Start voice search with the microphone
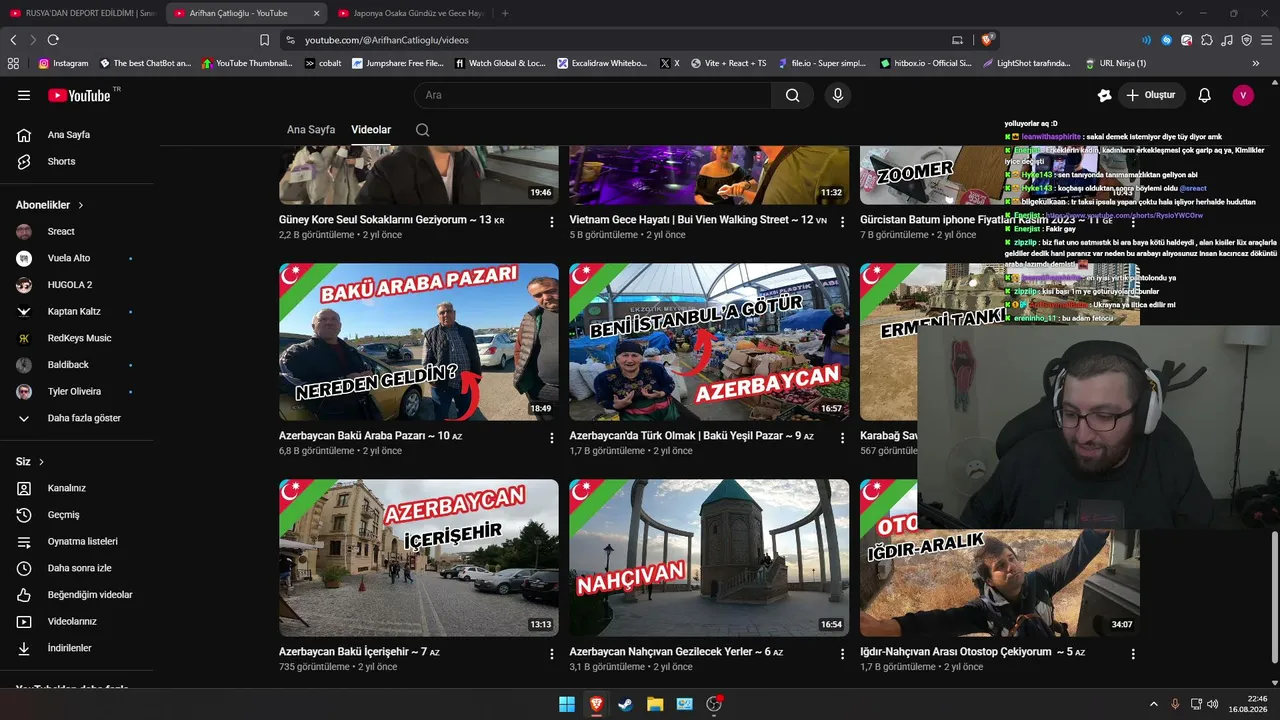The width and height of the screenshot is (1280, 720). click(x=838, y=95)
